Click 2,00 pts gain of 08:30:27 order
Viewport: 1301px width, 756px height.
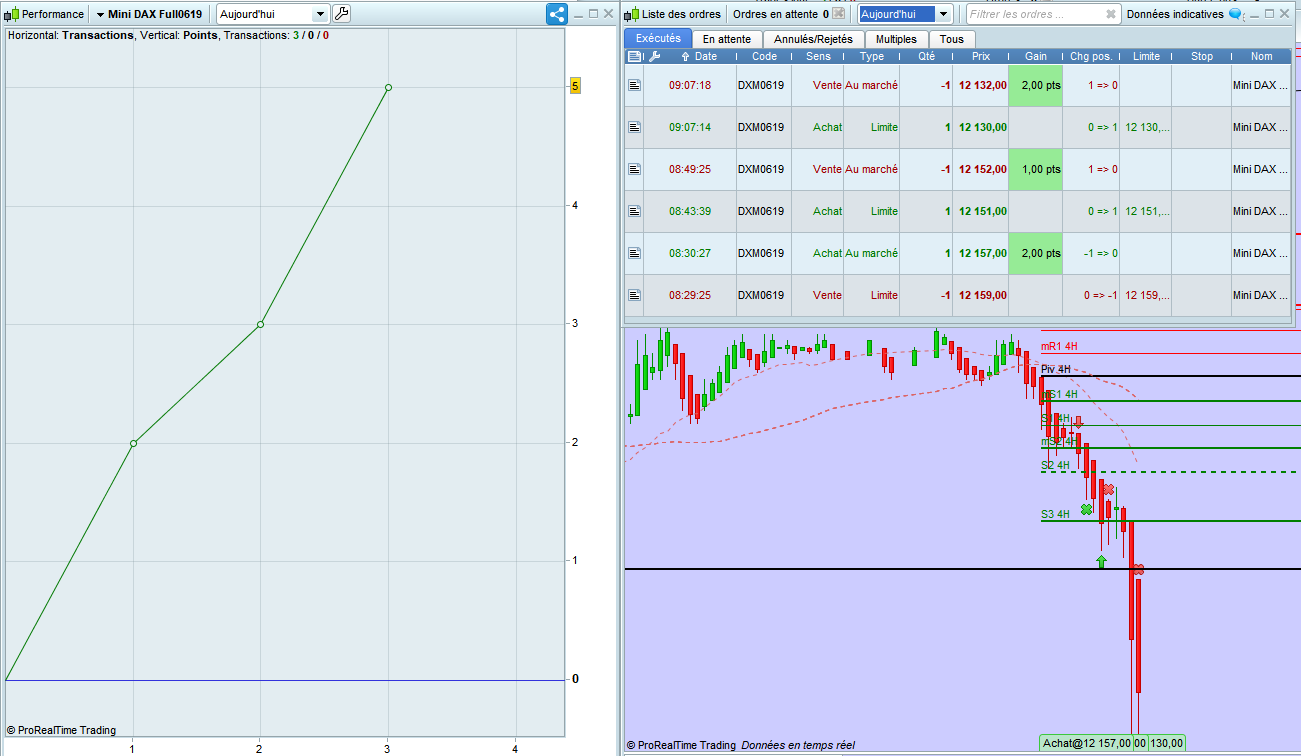1036,254
